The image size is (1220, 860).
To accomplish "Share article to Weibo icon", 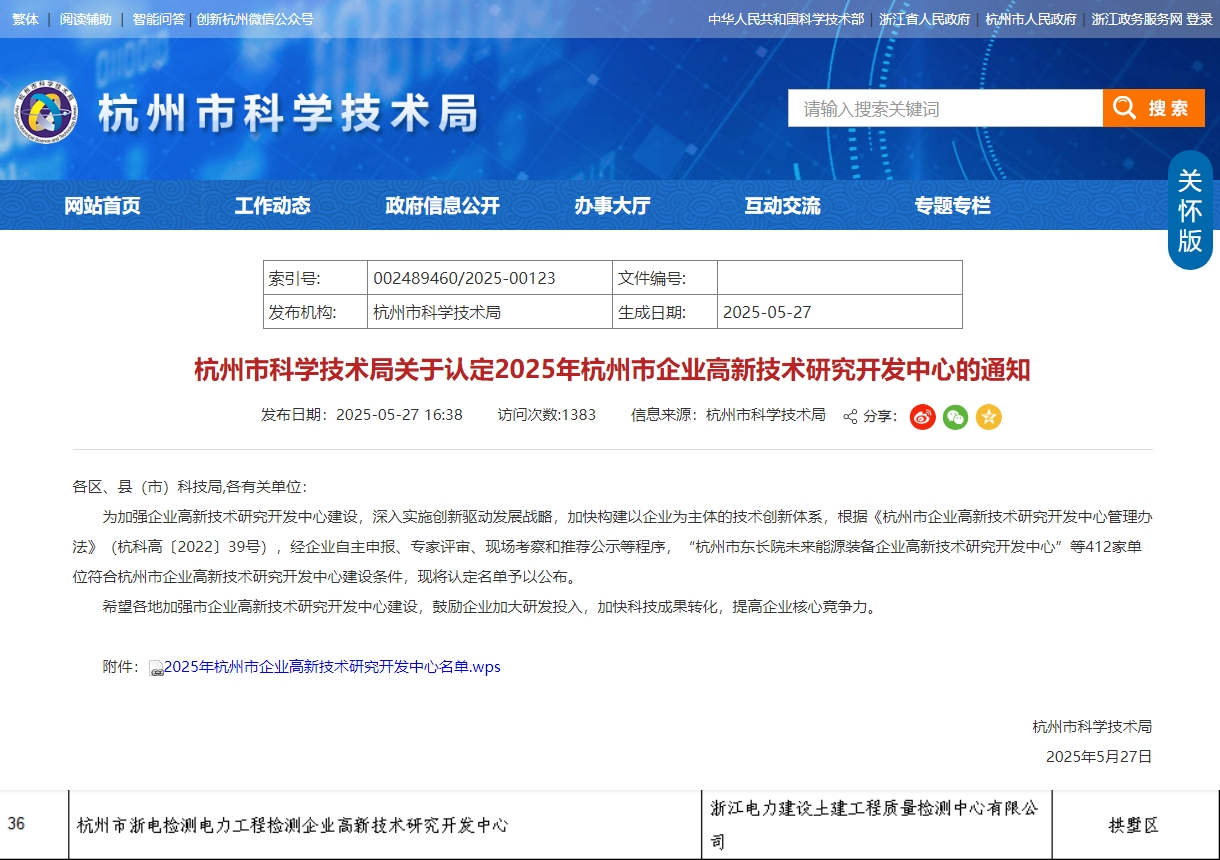I will pos(922,417).
